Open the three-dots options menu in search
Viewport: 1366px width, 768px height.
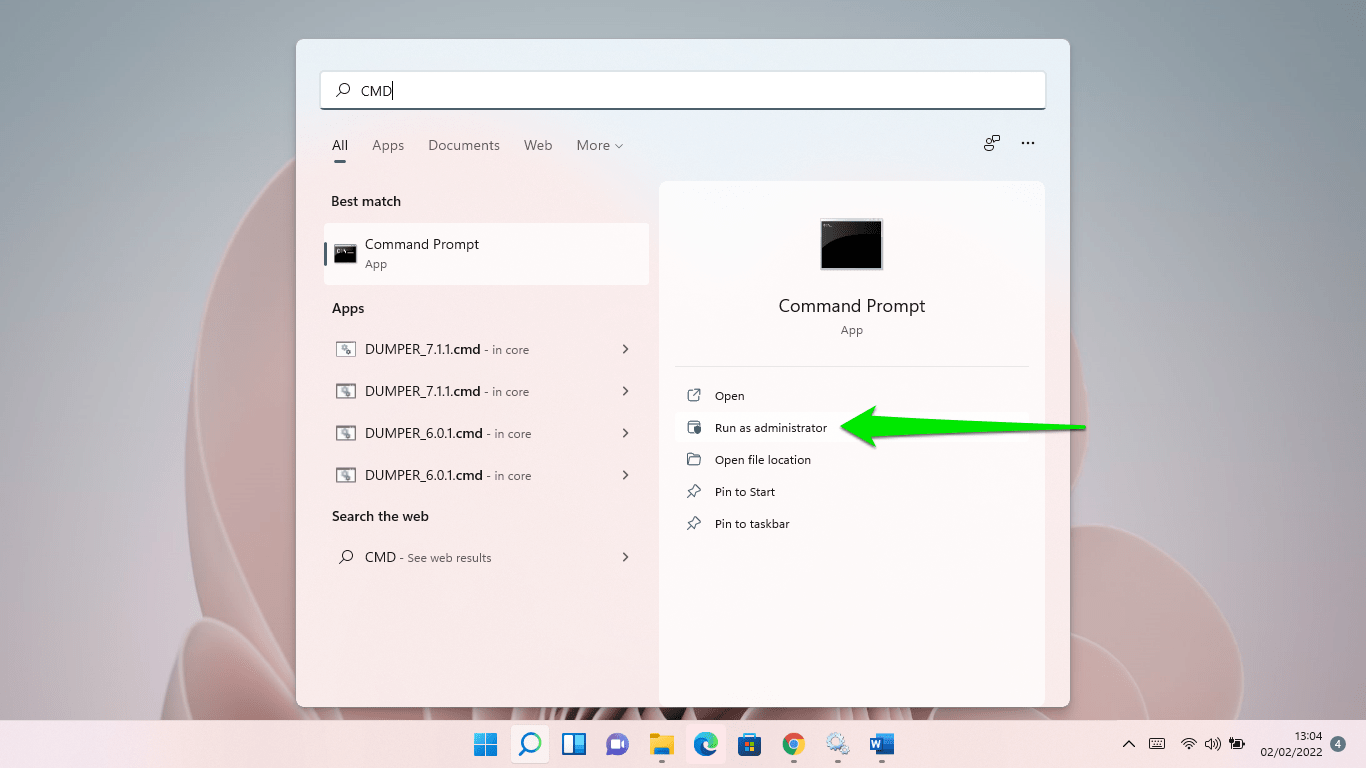pos(1027,143)
